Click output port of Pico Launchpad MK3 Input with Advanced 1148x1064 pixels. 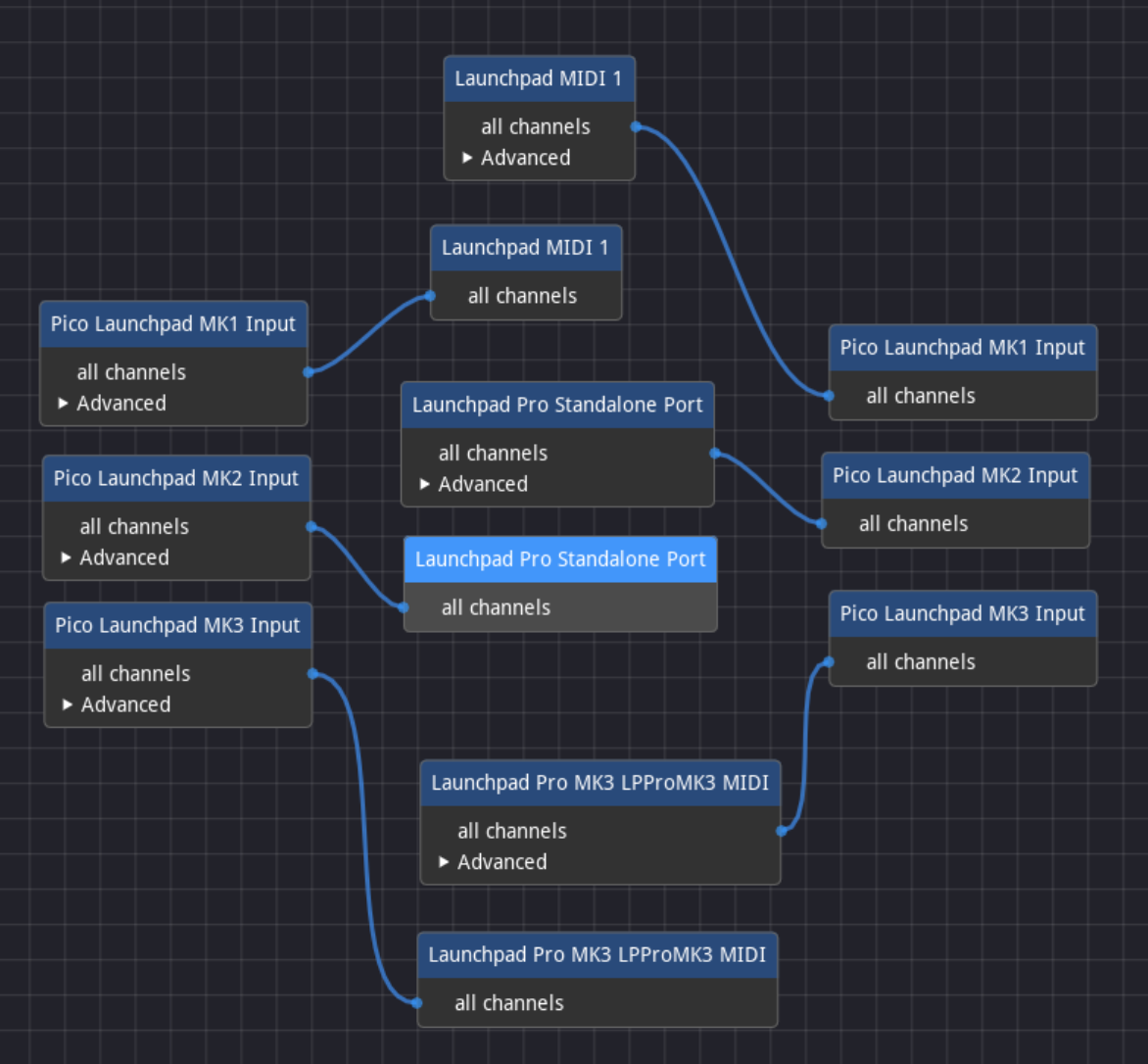312,673
